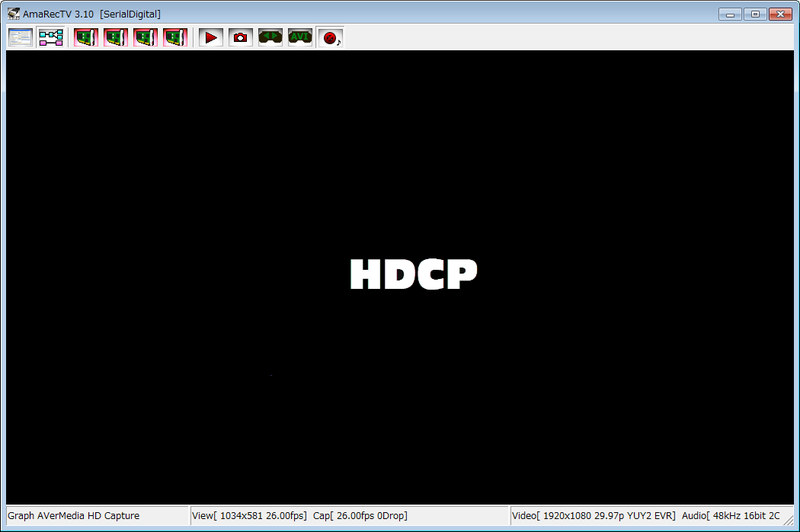Click the AmaRecTV app icon in title bar
The image size is (800, 532).
coord(14,14)
